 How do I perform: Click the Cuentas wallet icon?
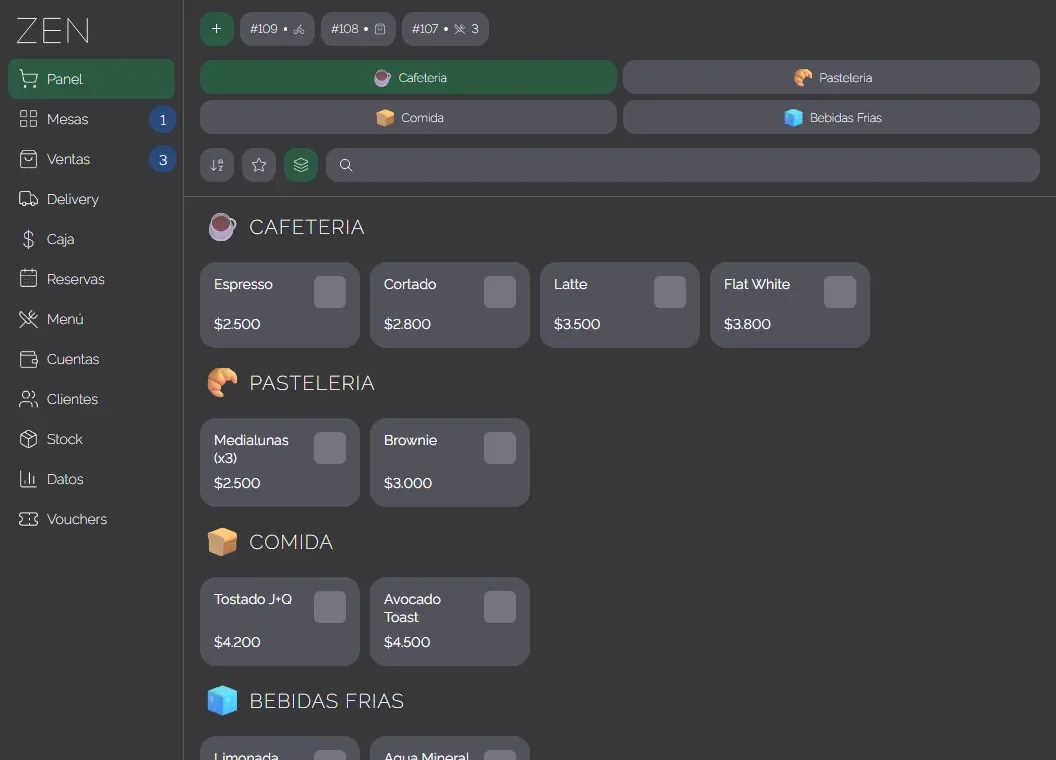tap(28, 359)
